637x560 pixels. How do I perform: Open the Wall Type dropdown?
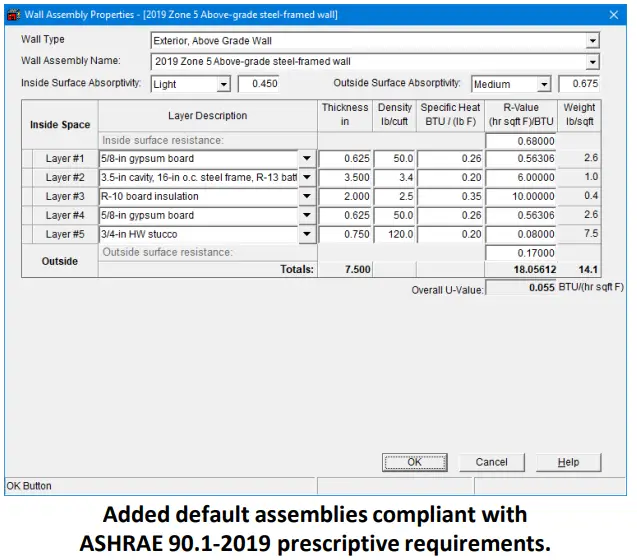coord(592,41)
